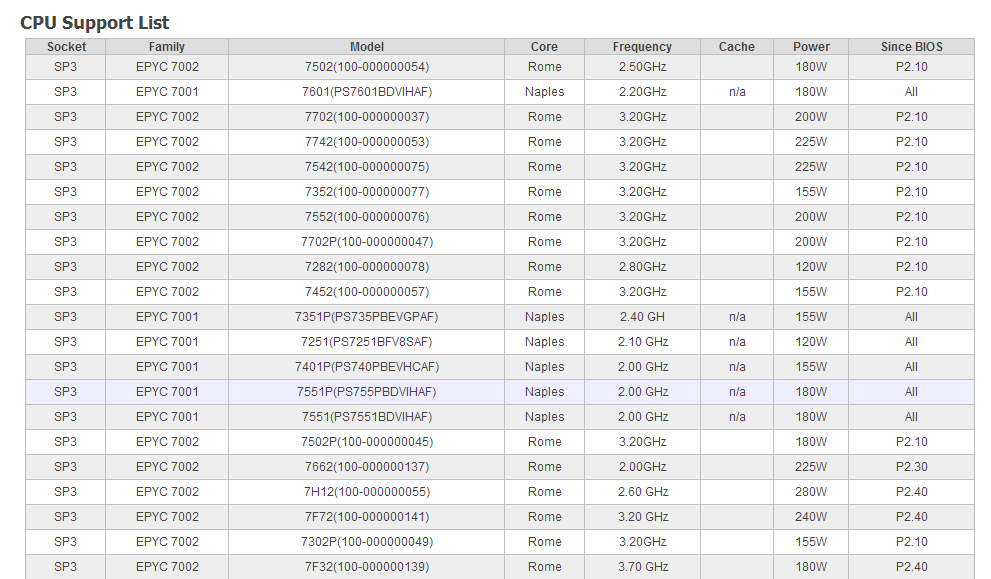Click P2.40 in the 7H12 row
This screenshot has height=579, width=991.
click(911, 492)
